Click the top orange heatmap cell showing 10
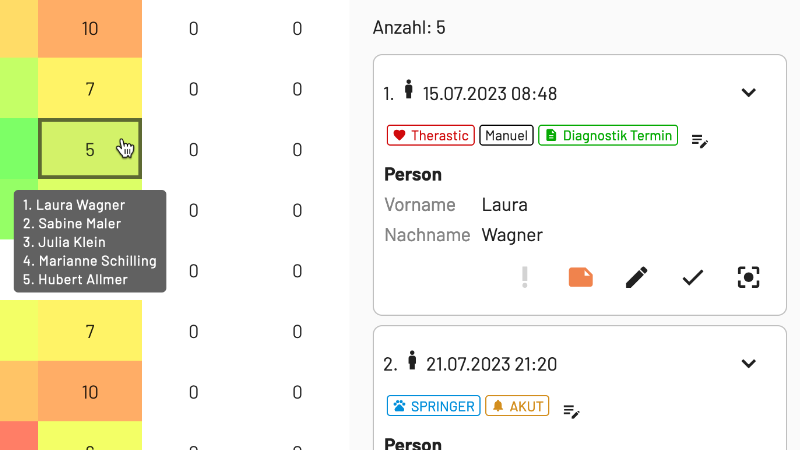The width and height of the screenshot is (800, 450). point(90,29)
